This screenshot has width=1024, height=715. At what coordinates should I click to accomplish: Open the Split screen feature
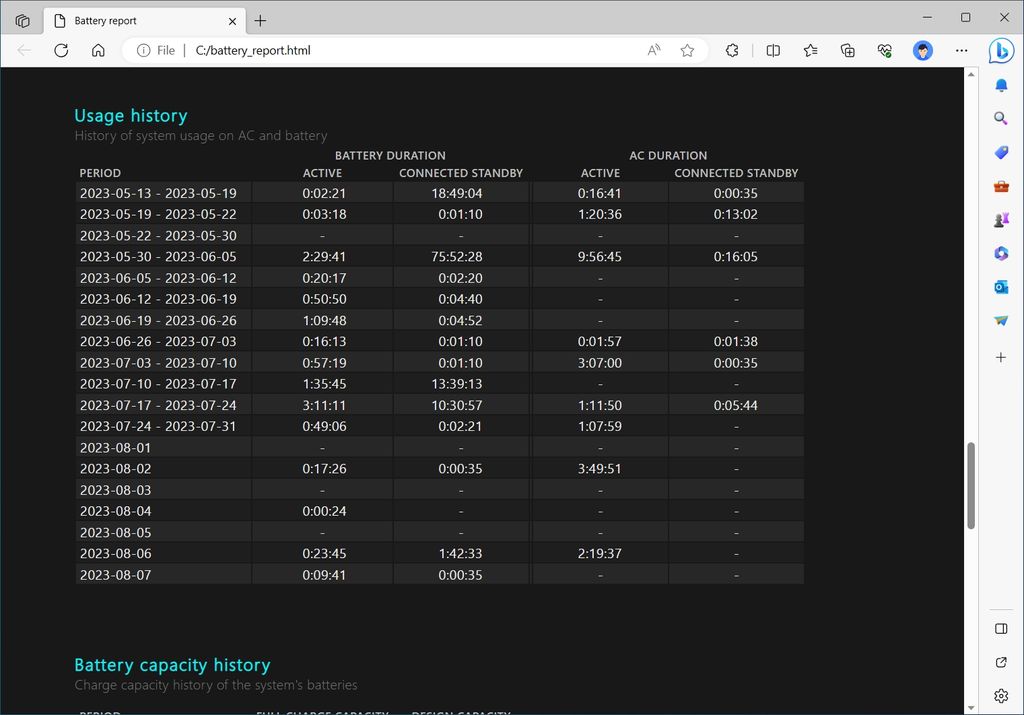(773, 50)
